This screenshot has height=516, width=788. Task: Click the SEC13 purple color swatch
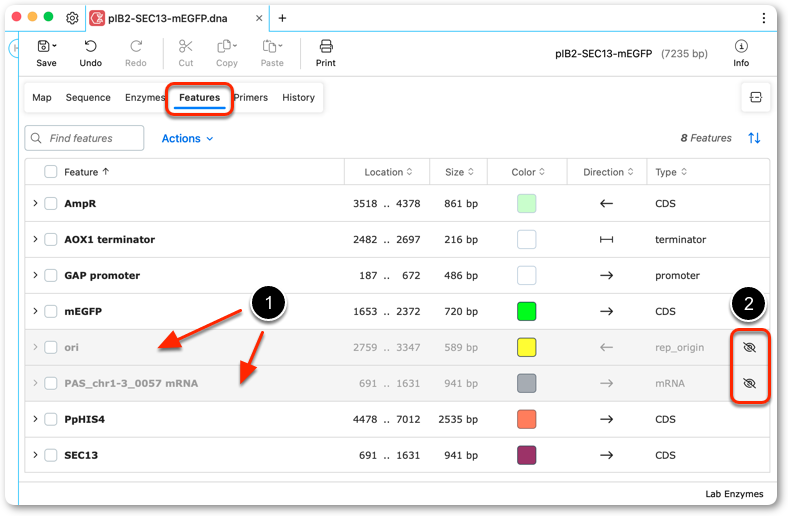(x=527, y=455)
